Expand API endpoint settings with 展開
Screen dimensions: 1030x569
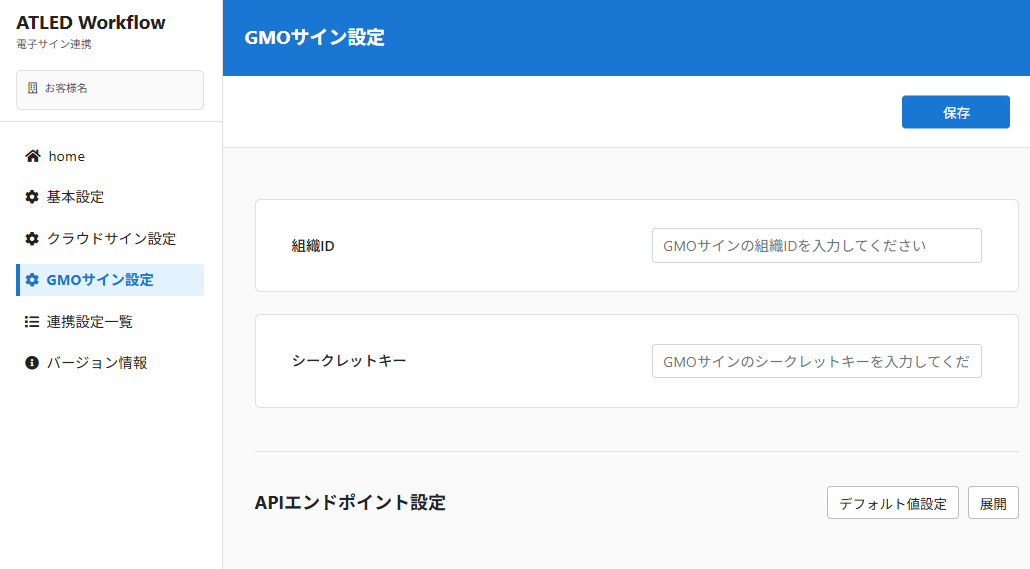(x=993, y=503)
